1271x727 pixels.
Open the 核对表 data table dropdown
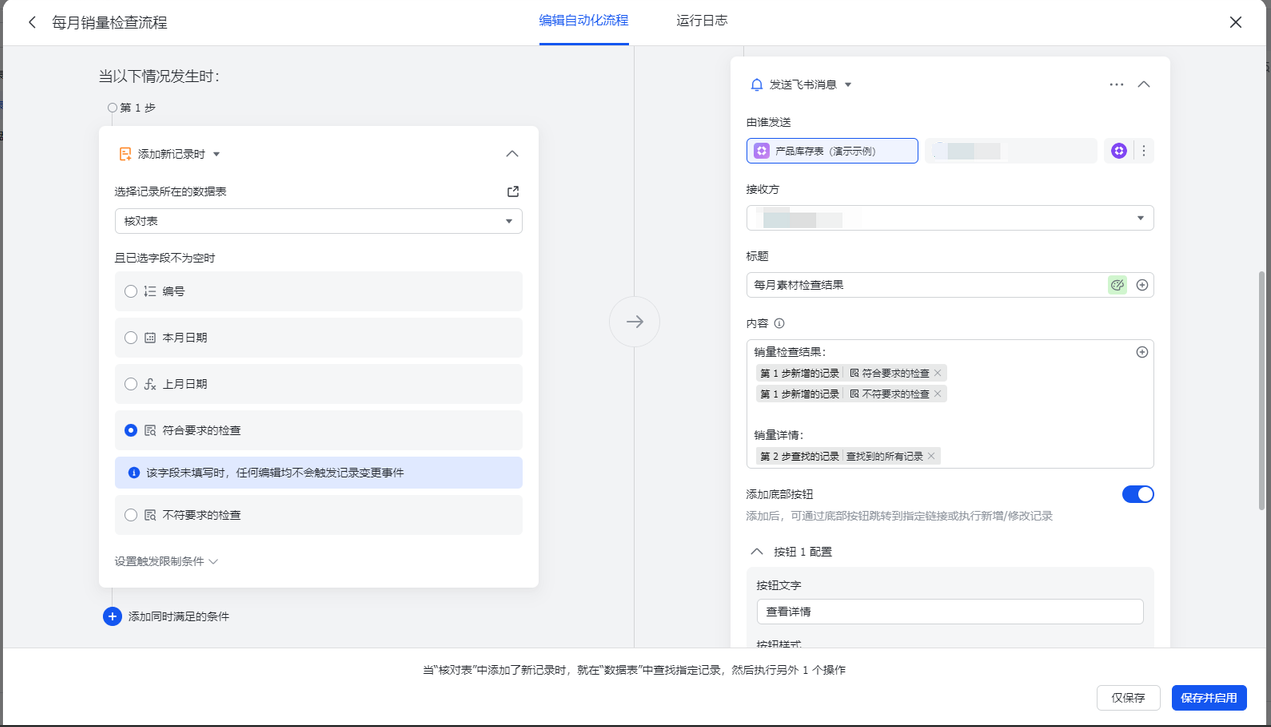(318, 221)
